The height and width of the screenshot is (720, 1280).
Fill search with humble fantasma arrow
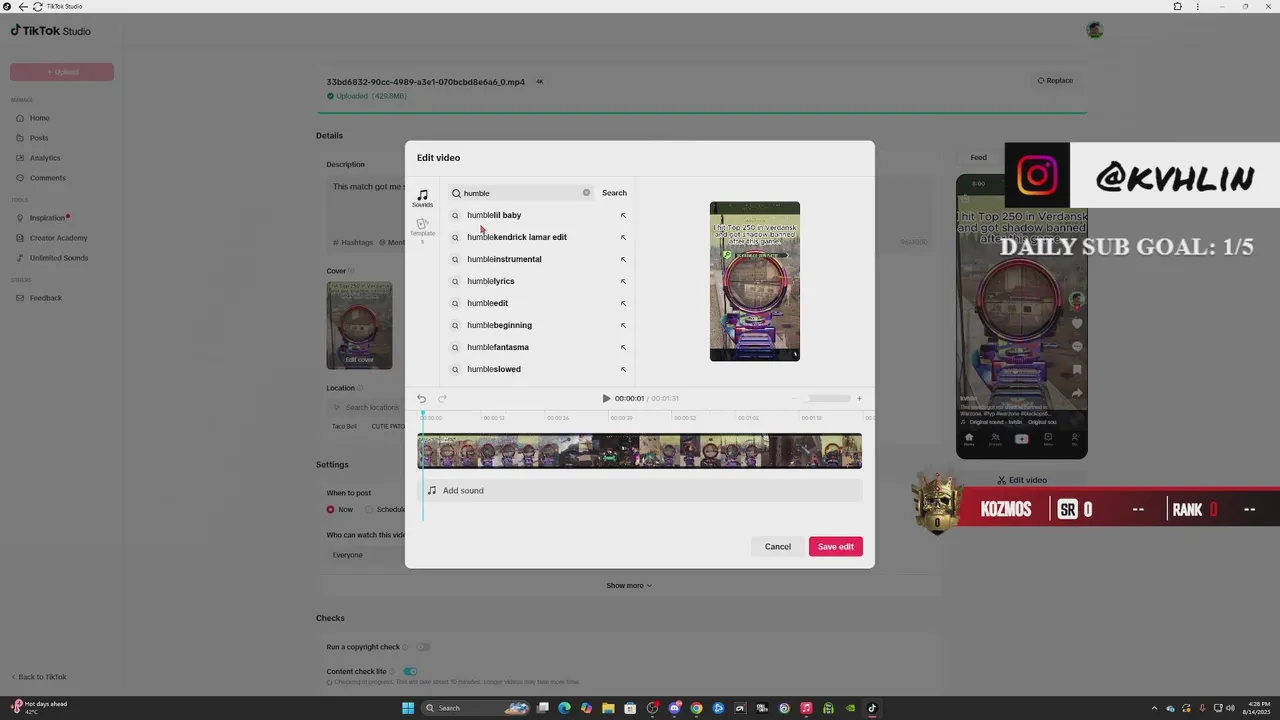click(623, 347)
